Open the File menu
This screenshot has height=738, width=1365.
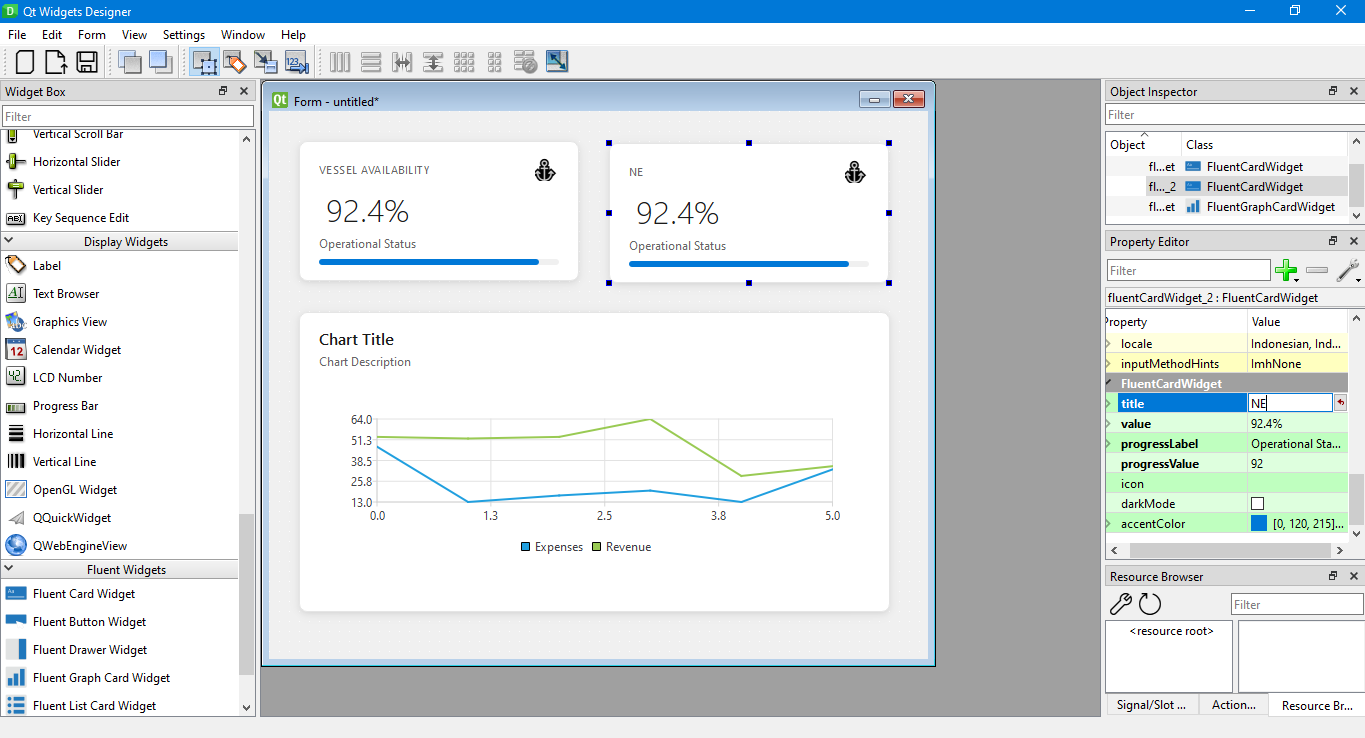17,34
